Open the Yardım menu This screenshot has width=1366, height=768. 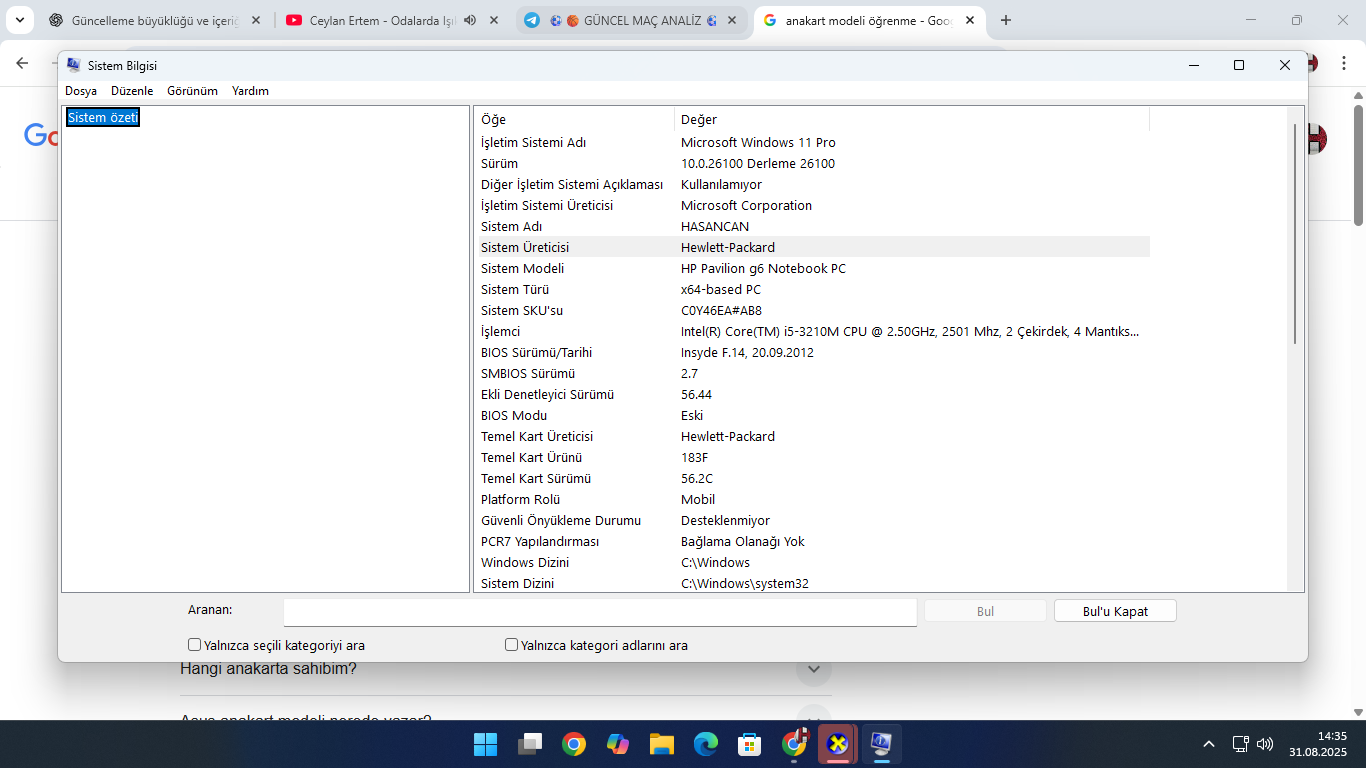point(250,91)
